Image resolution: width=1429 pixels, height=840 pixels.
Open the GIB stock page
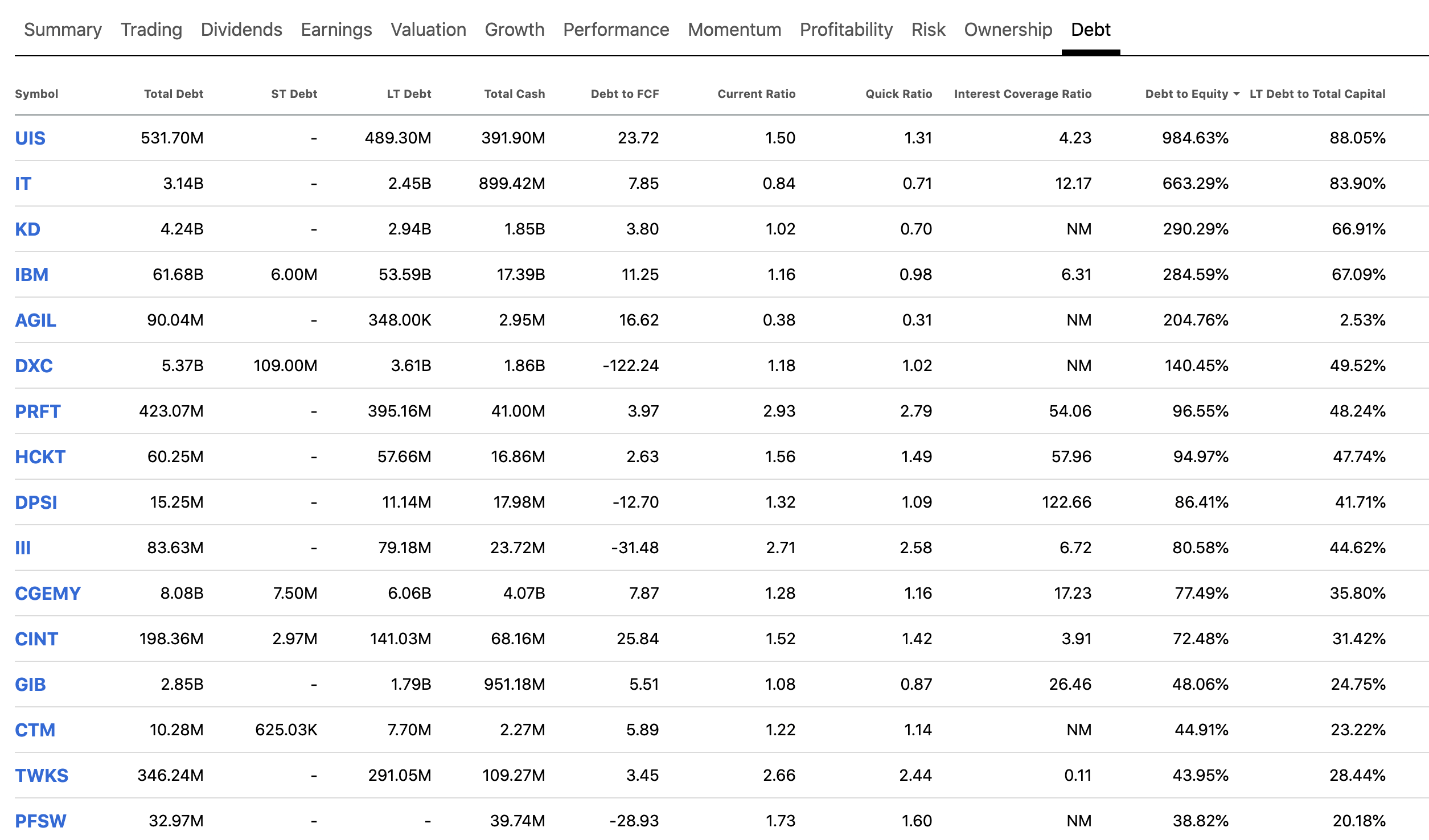coord(30,684)
